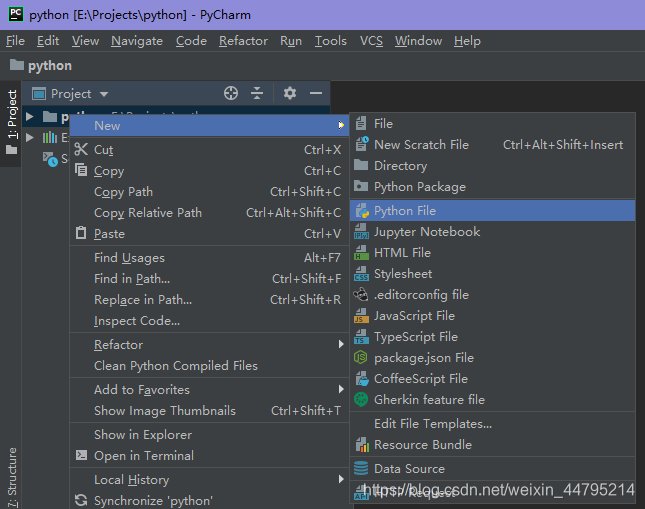Click the Stylesheet CSS icon

(x=361, y=273)
